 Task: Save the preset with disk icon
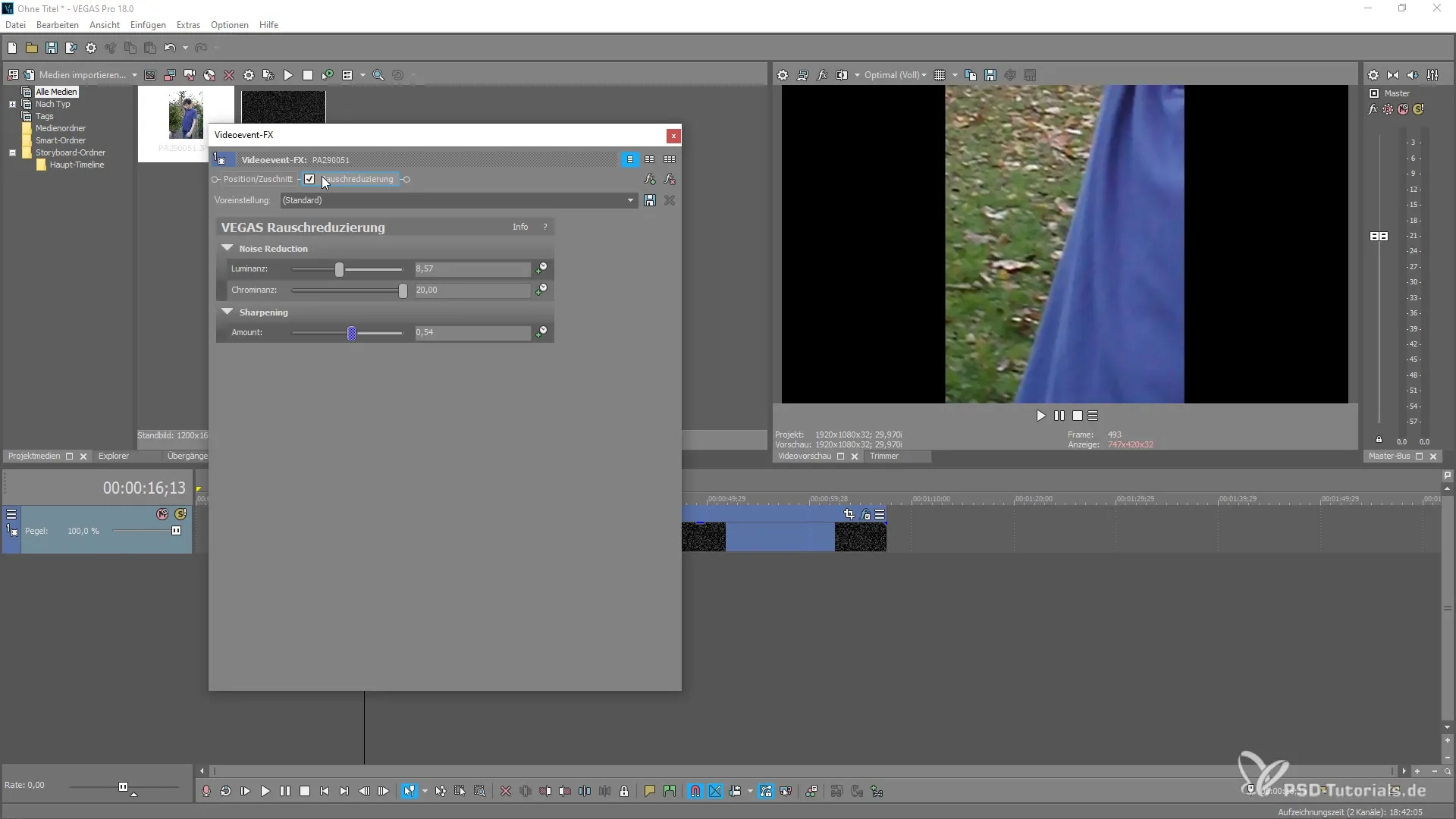pos(650,200)
